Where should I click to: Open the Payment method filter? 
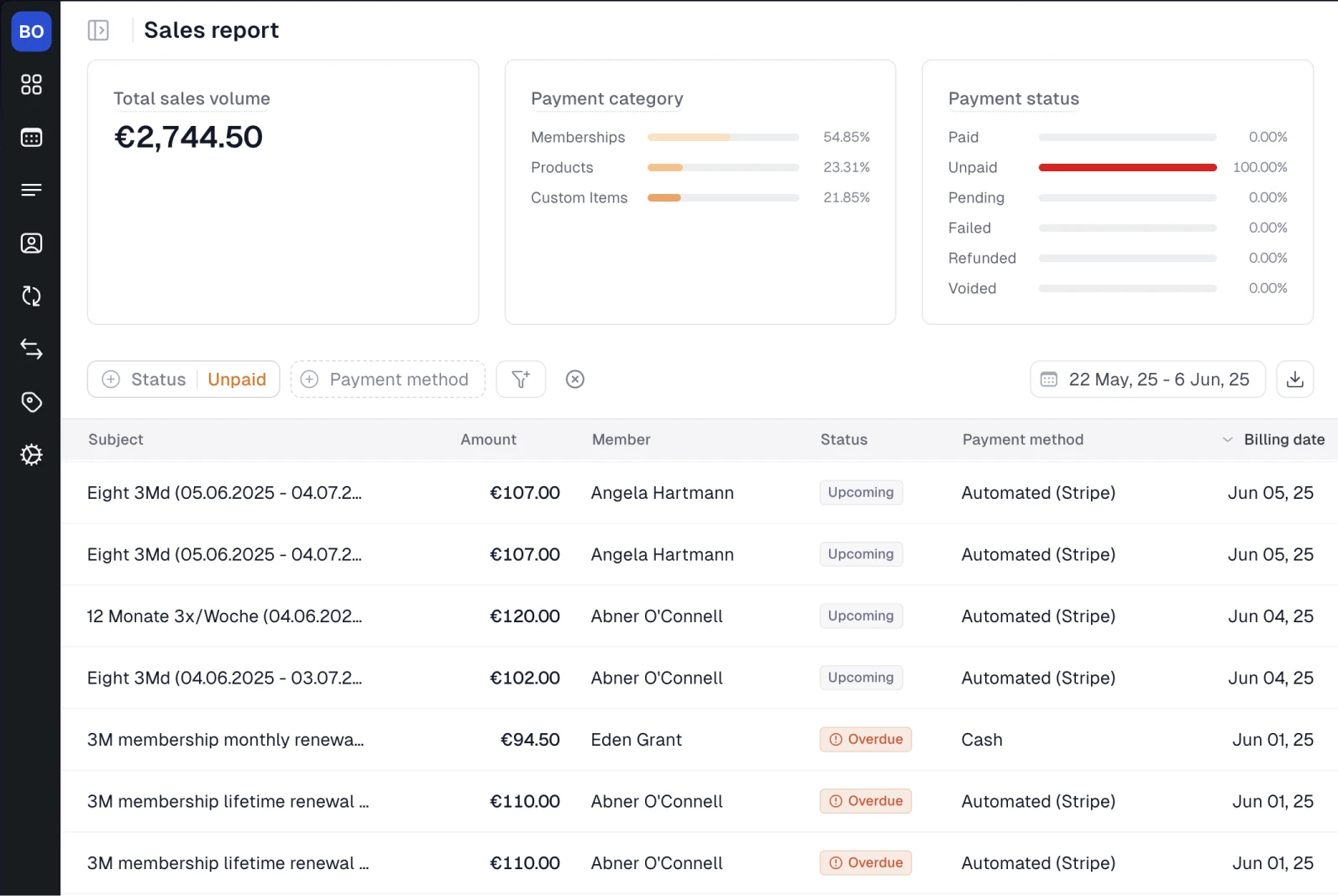point(388,380)
